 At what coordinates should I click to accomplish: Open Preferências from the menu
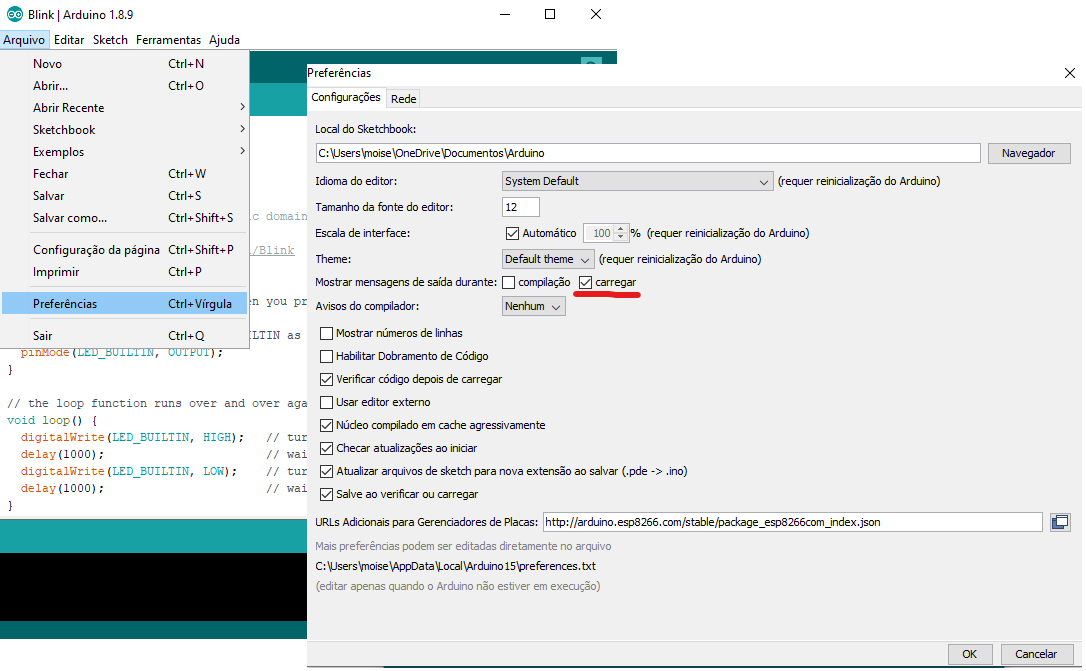coord(125,304)
